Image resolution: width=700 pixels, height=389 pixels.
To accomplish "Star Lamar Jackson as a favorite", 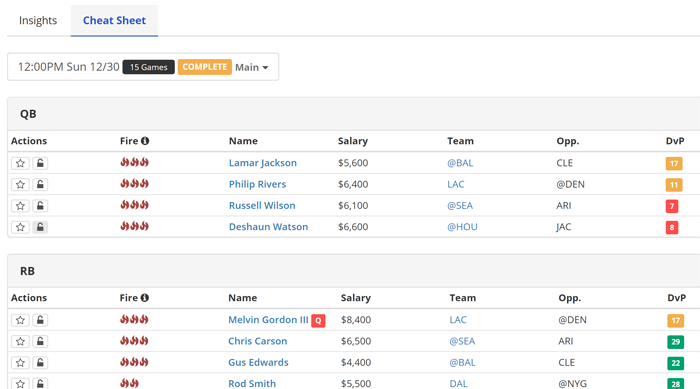I will (21, 163).
